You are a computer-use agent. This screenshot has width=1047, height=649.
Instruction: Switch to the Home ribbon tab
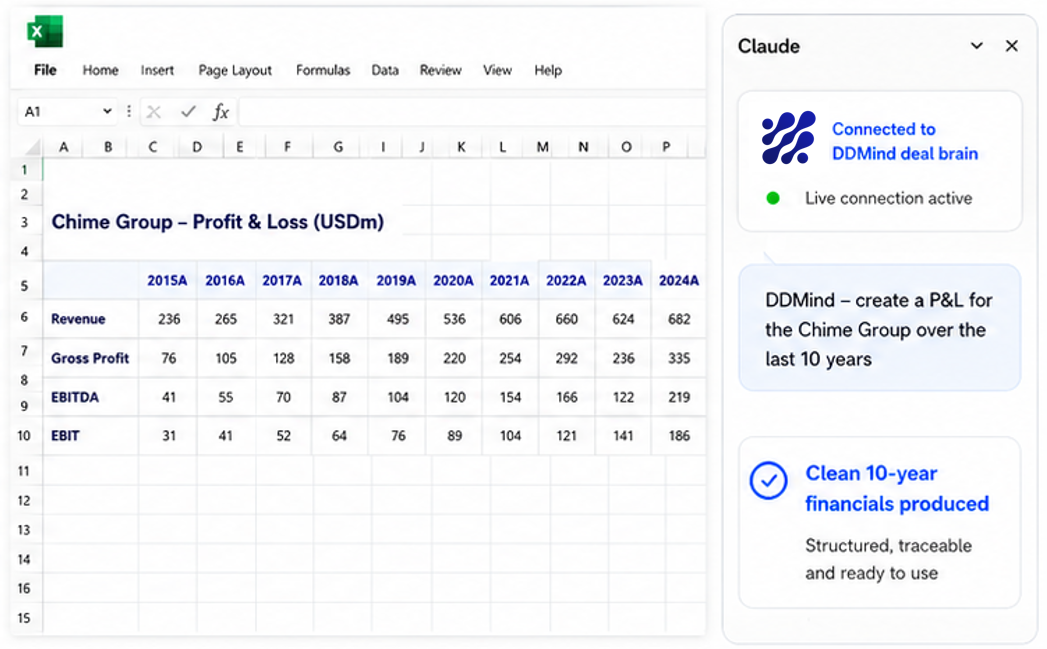[100, 70]
